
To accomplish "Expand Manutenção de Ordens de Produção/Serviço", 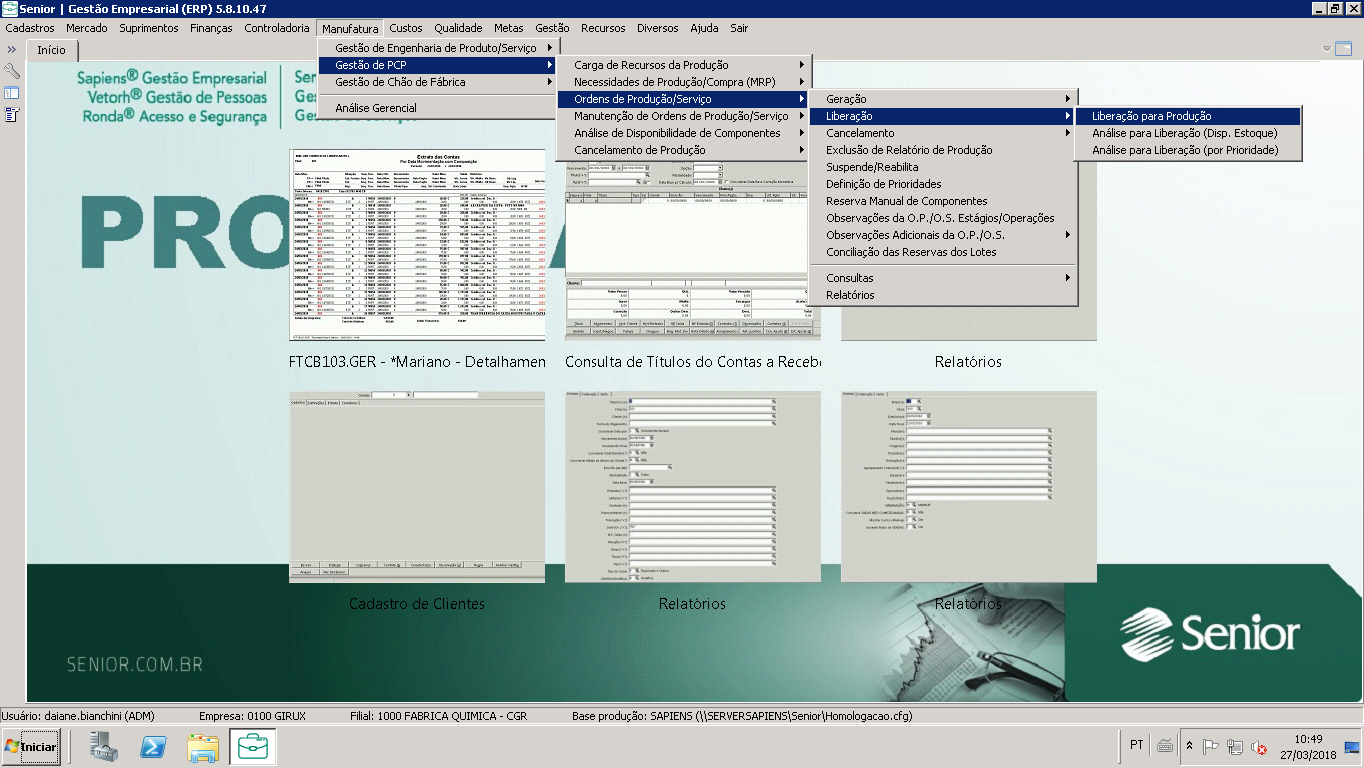I will pyautogui.click(x=683, y=116).
